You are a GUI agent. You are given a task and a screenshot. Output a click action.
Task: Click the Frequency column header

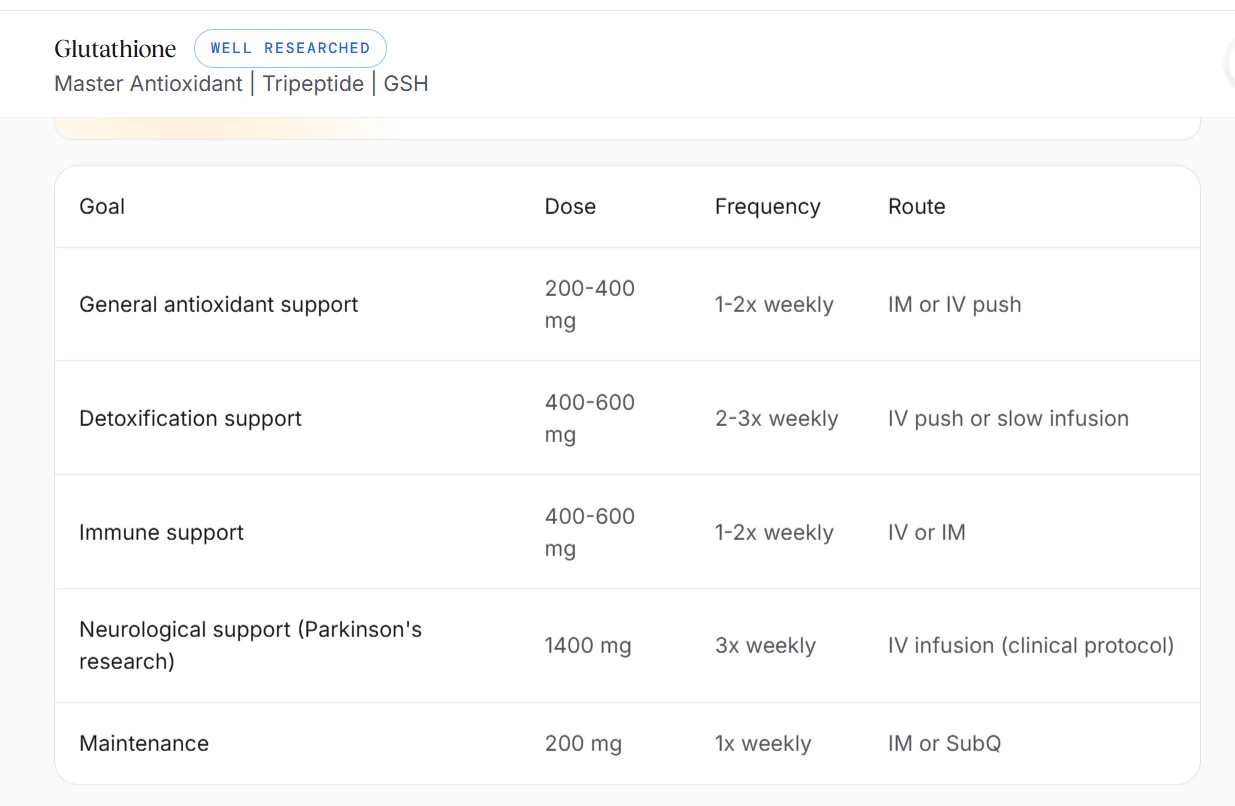(767, 207)
